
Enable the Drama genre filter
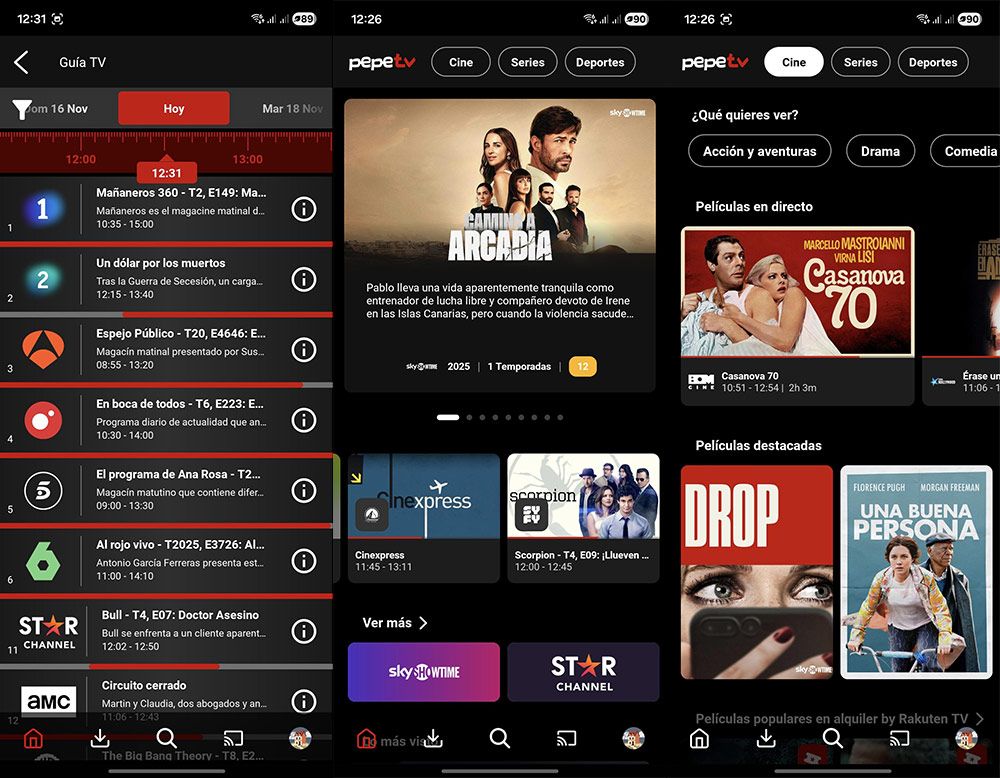[x=880, y=151]
